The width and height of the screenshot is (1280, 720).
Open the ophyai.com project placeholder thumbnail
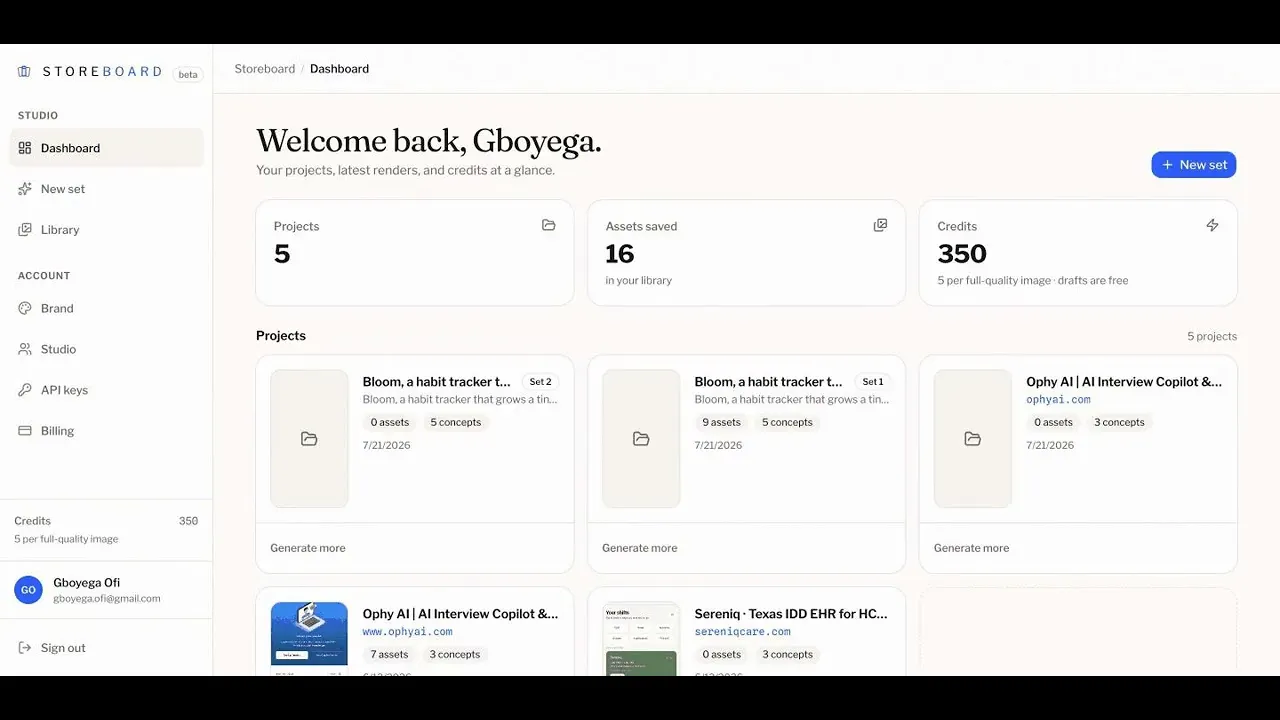tap(973, 439)
